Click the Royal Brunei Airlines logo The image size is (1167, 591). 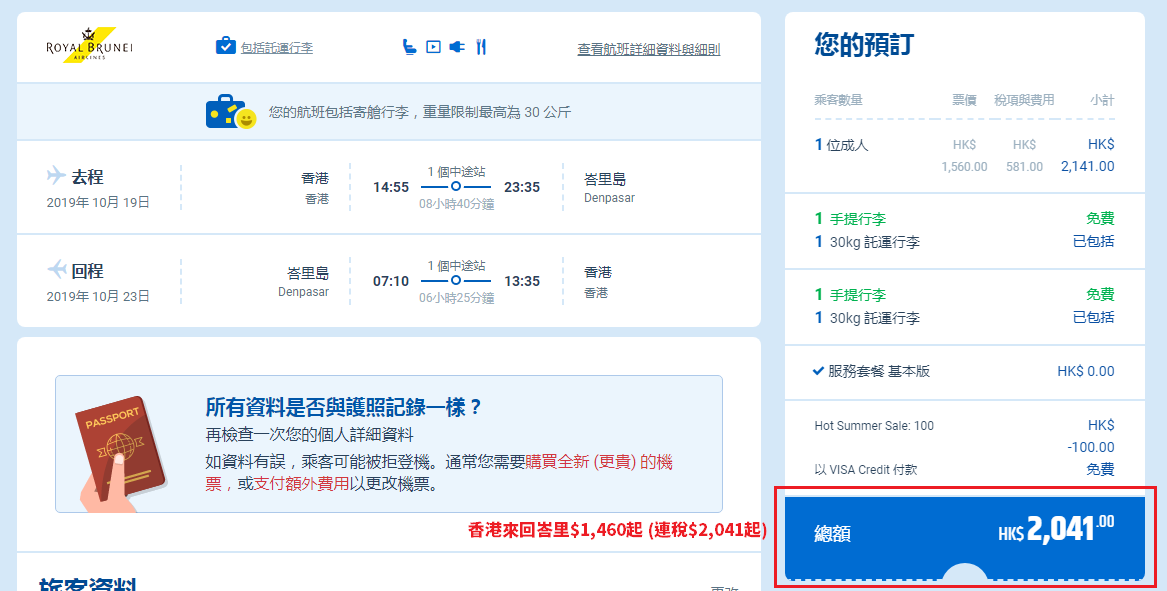point(89,45)
